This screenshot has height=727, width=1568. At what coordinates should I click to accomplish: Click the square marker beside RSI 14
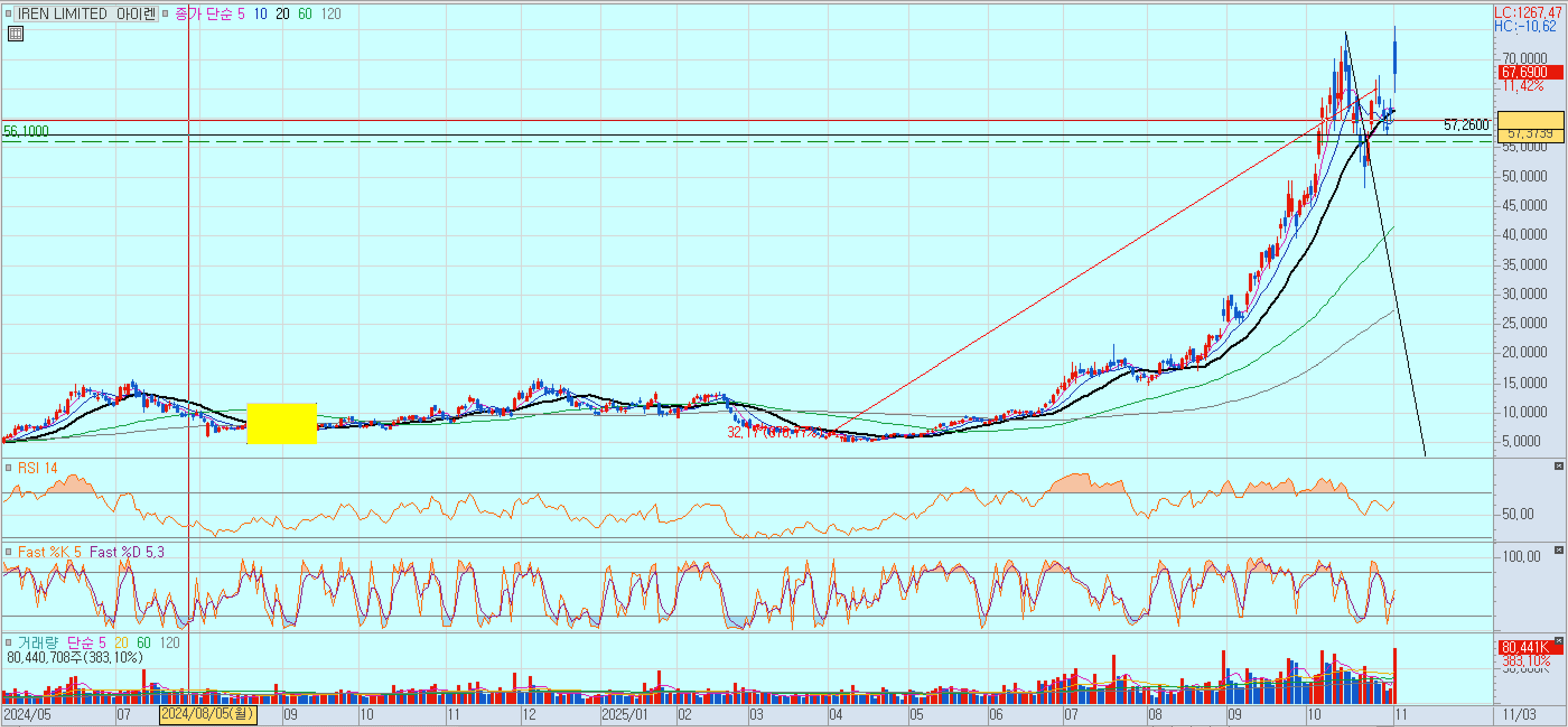point(8,468)
